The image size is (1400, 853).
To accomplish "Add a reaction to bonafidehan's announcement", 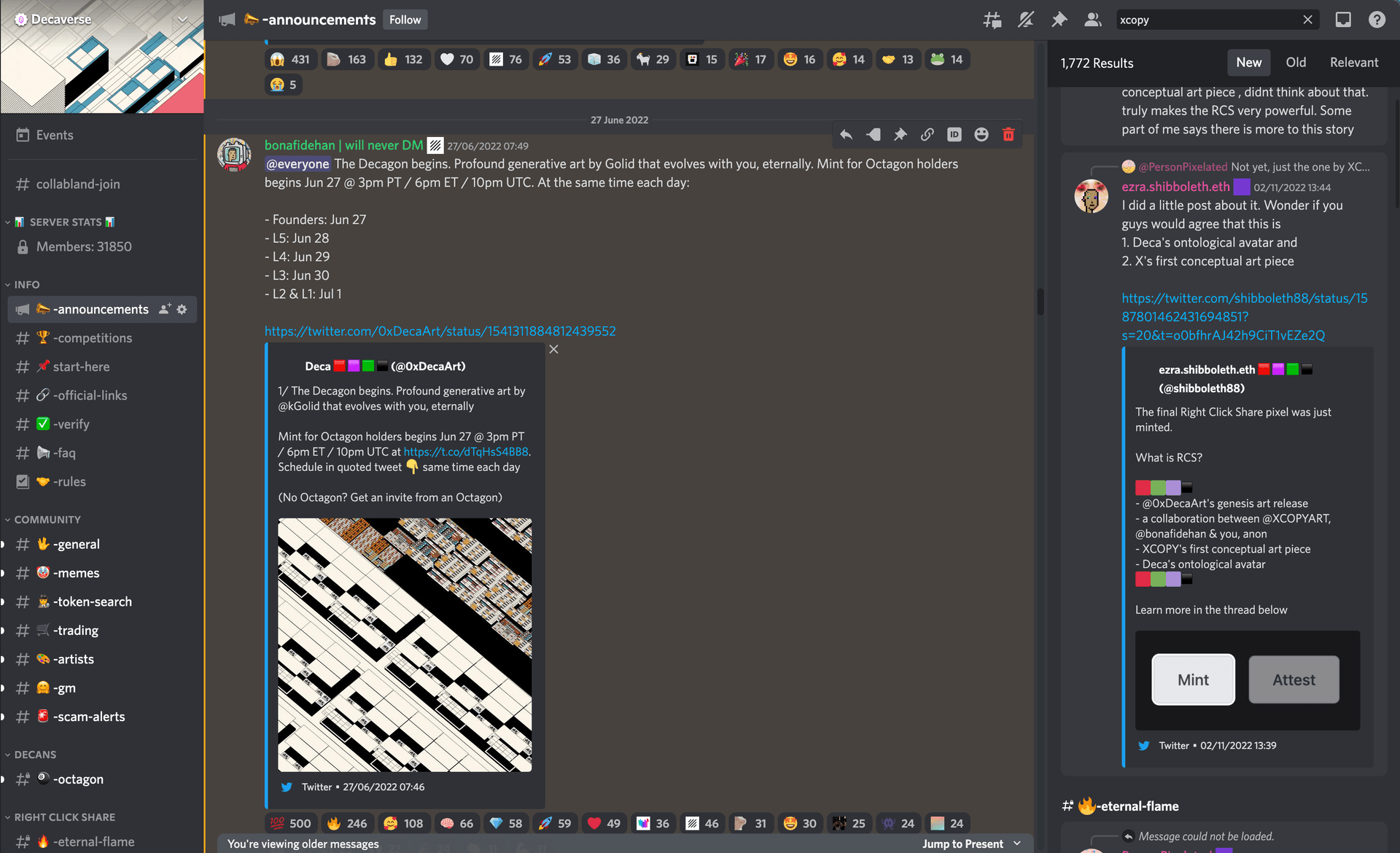I will [x=981, y=134].
